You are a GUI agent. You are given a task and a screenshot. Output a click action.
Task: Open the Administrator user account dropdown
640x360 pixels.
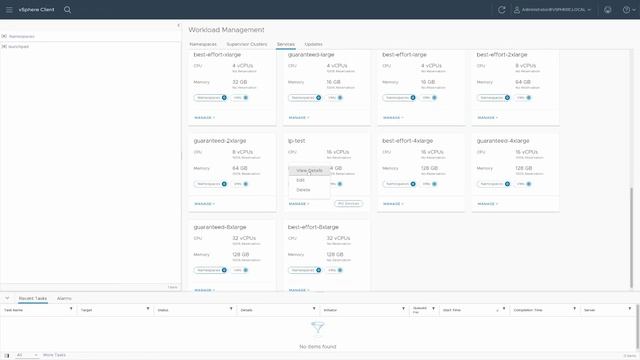[552, 10]
